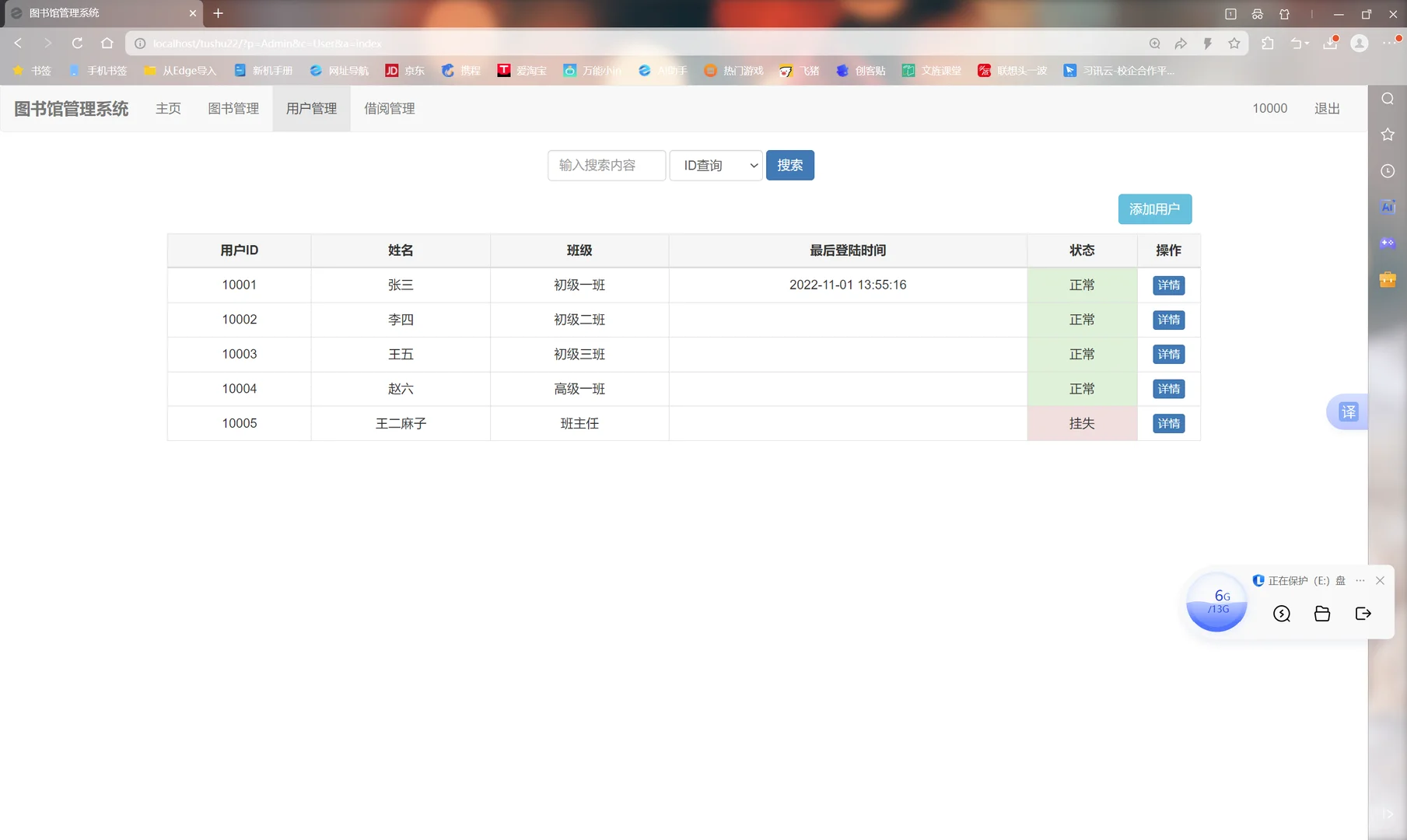Click the floating 译 translate icon

pos(1348,412)
